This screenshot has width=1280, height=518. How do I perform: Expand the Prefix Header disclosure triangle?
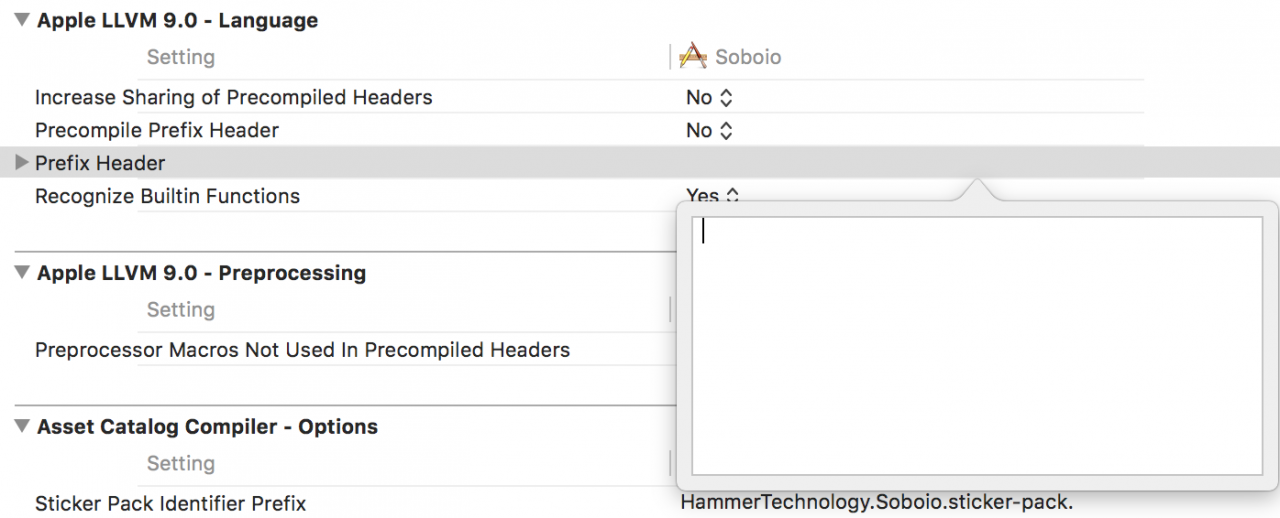coord(22,162)
